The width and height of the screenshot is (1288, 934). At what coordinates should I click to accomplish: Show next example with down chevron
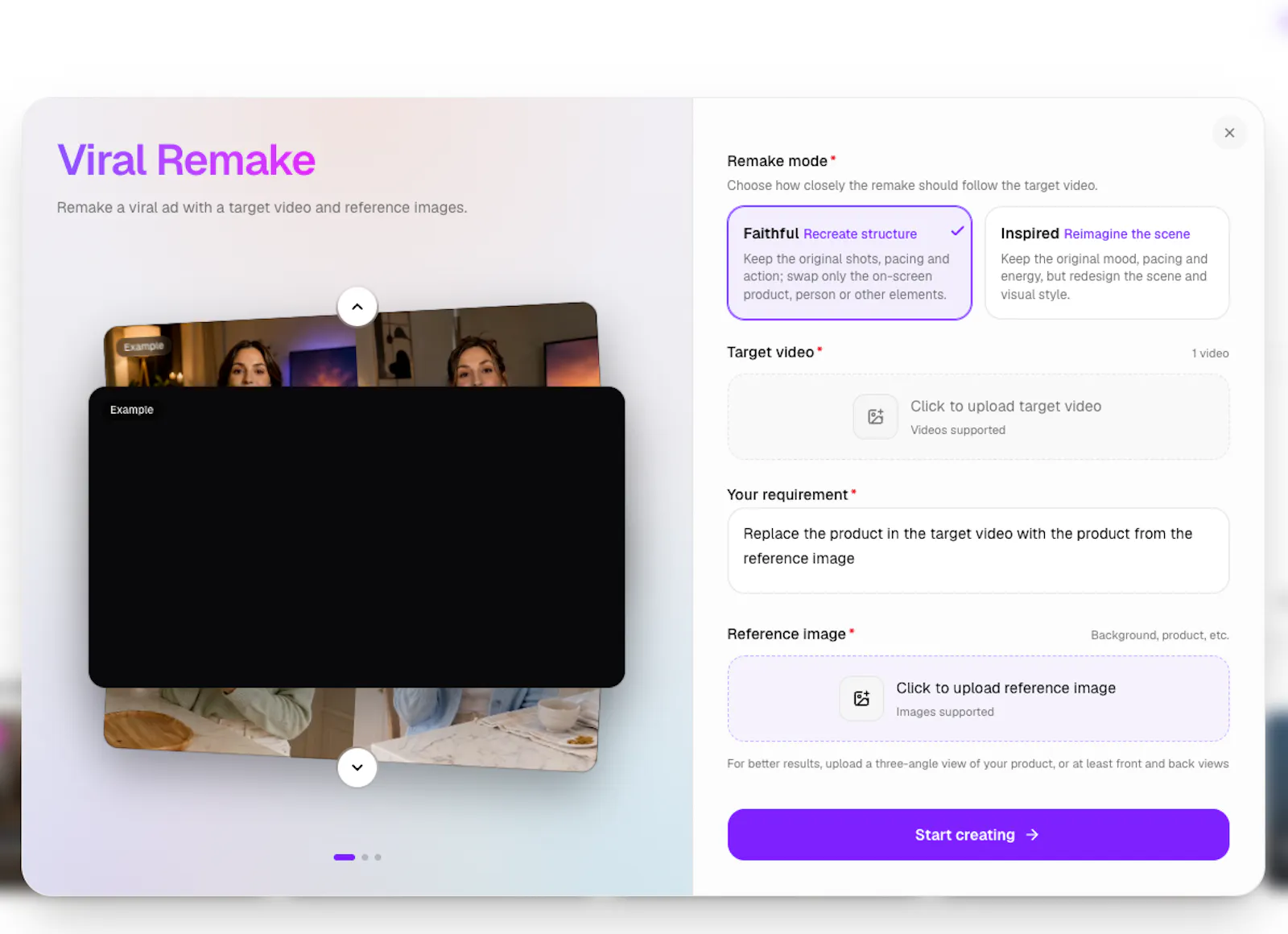[357, 767]
